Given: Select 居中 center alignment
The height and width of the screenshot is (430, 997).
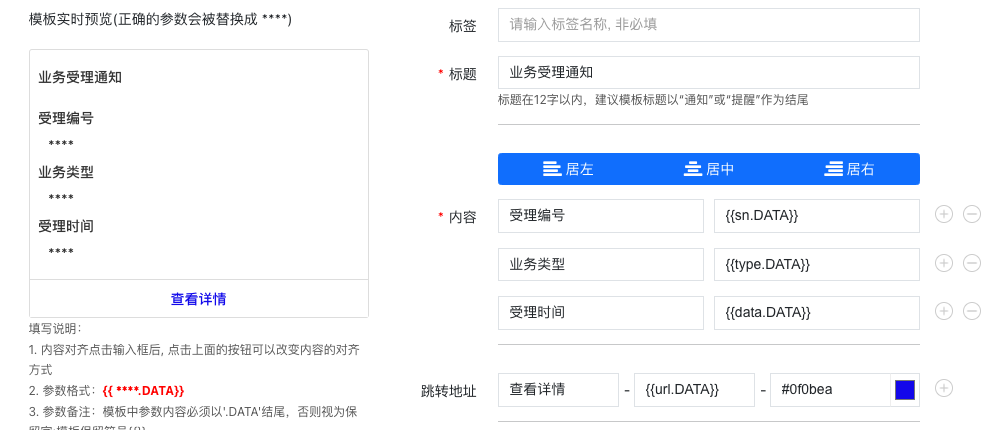Looking at the screenshot, I should click(708, 169).
